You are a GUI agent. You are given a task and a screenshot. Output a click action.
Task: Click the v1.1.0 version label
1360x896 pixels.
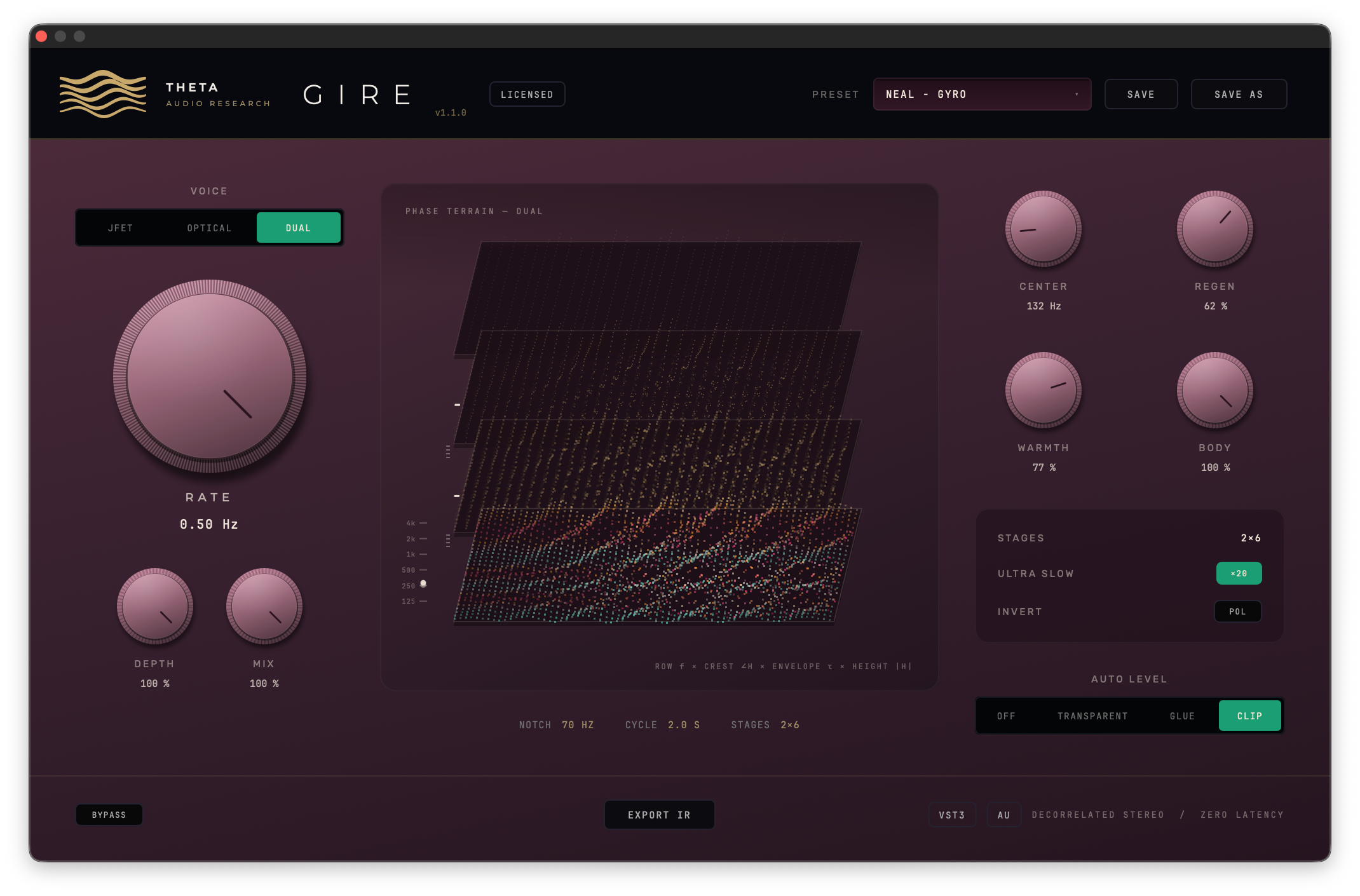click(x=451, y=112)
